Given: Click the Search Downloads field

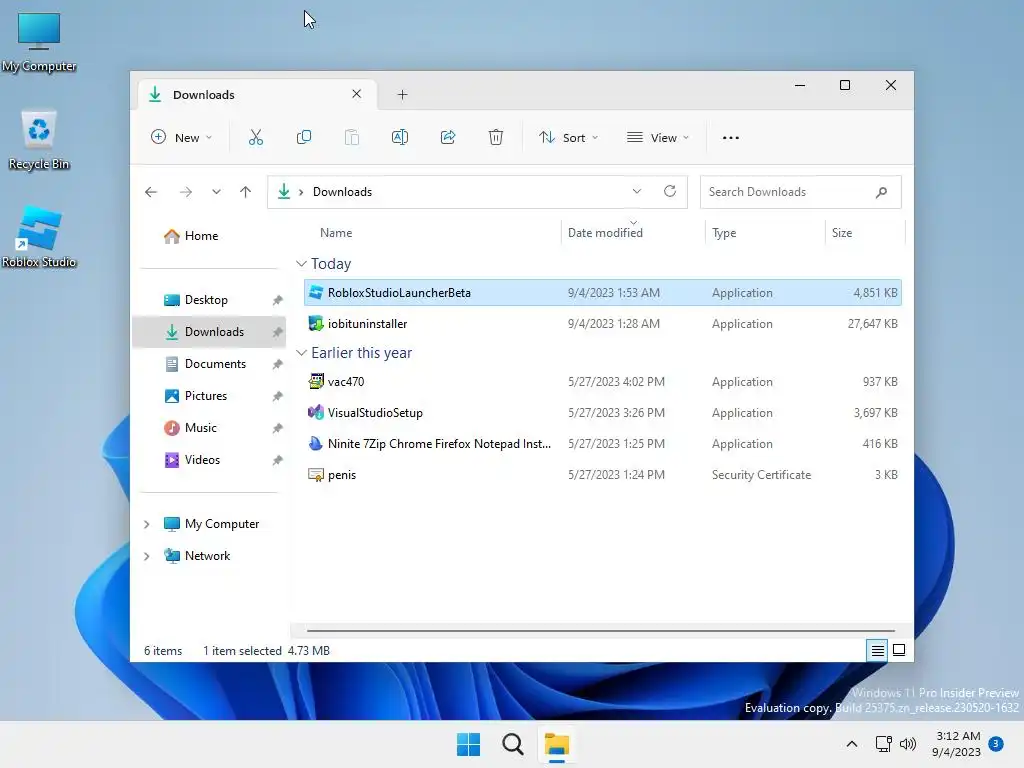Looking at the screenshot, I should [x=800, y=192].
